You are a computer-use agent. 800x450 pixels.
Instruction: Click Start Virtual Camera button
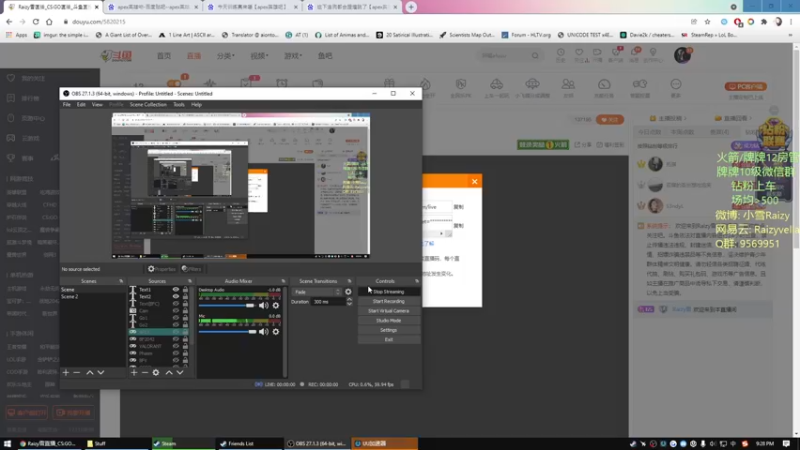click(389, 311)
